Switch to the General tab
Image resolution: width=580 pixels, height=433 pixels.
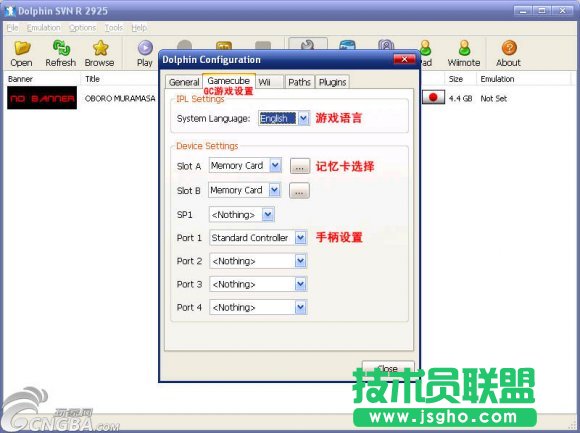click(x=184, y=82)
